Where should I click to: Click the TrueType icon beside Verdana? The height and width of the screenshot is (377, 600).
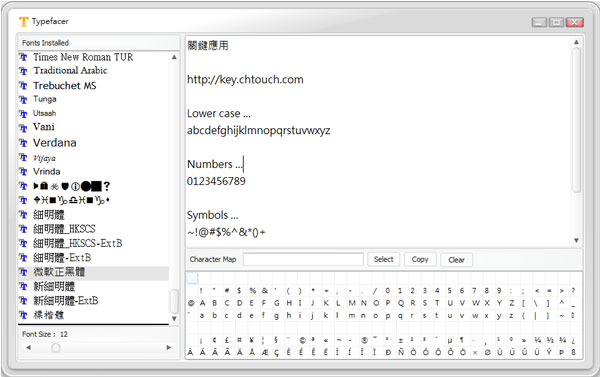pos(23,143)
